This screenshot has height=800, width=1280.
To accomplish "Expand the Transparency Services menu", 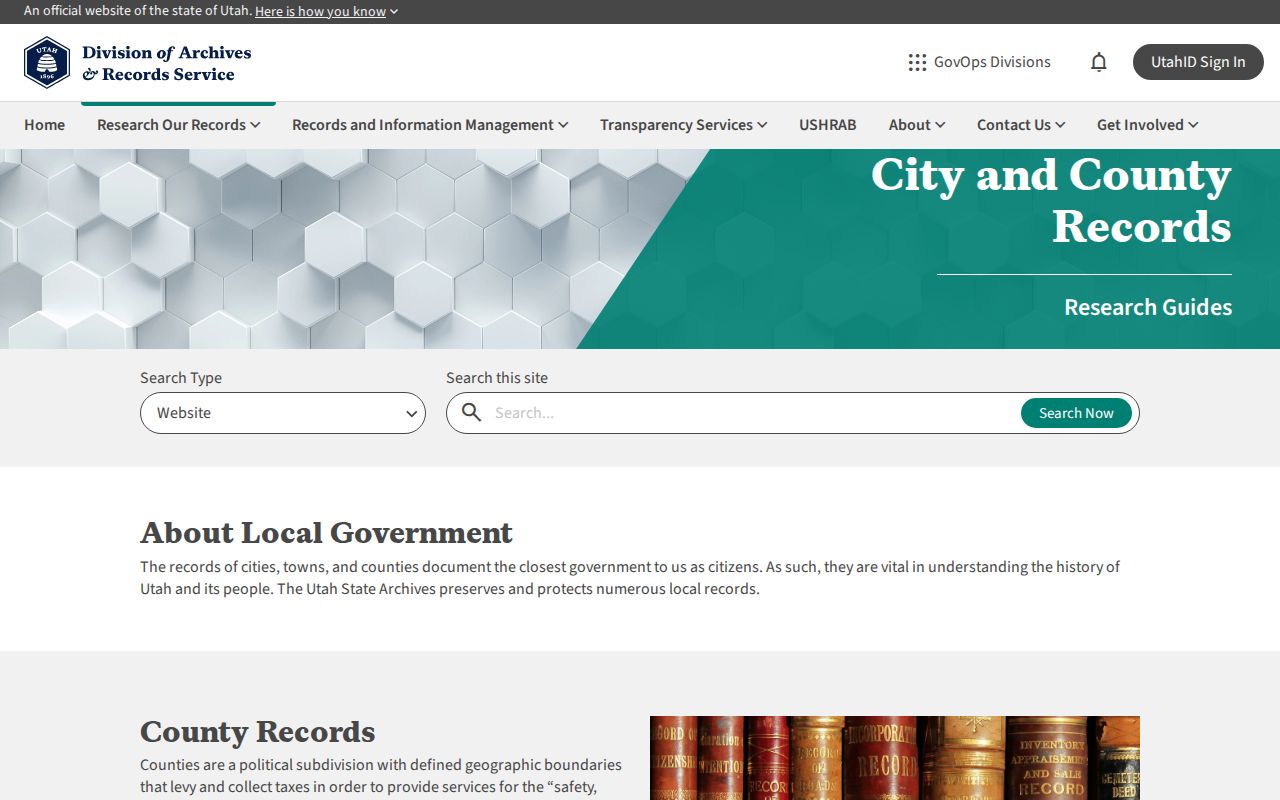I will pyautogui.click(x=683, y=125).
